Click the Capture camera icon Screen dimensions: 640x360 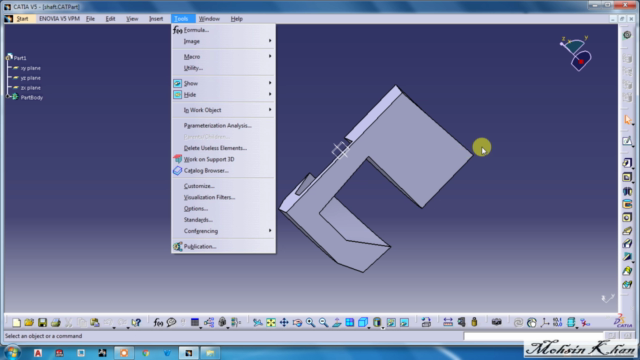[496, 322]
